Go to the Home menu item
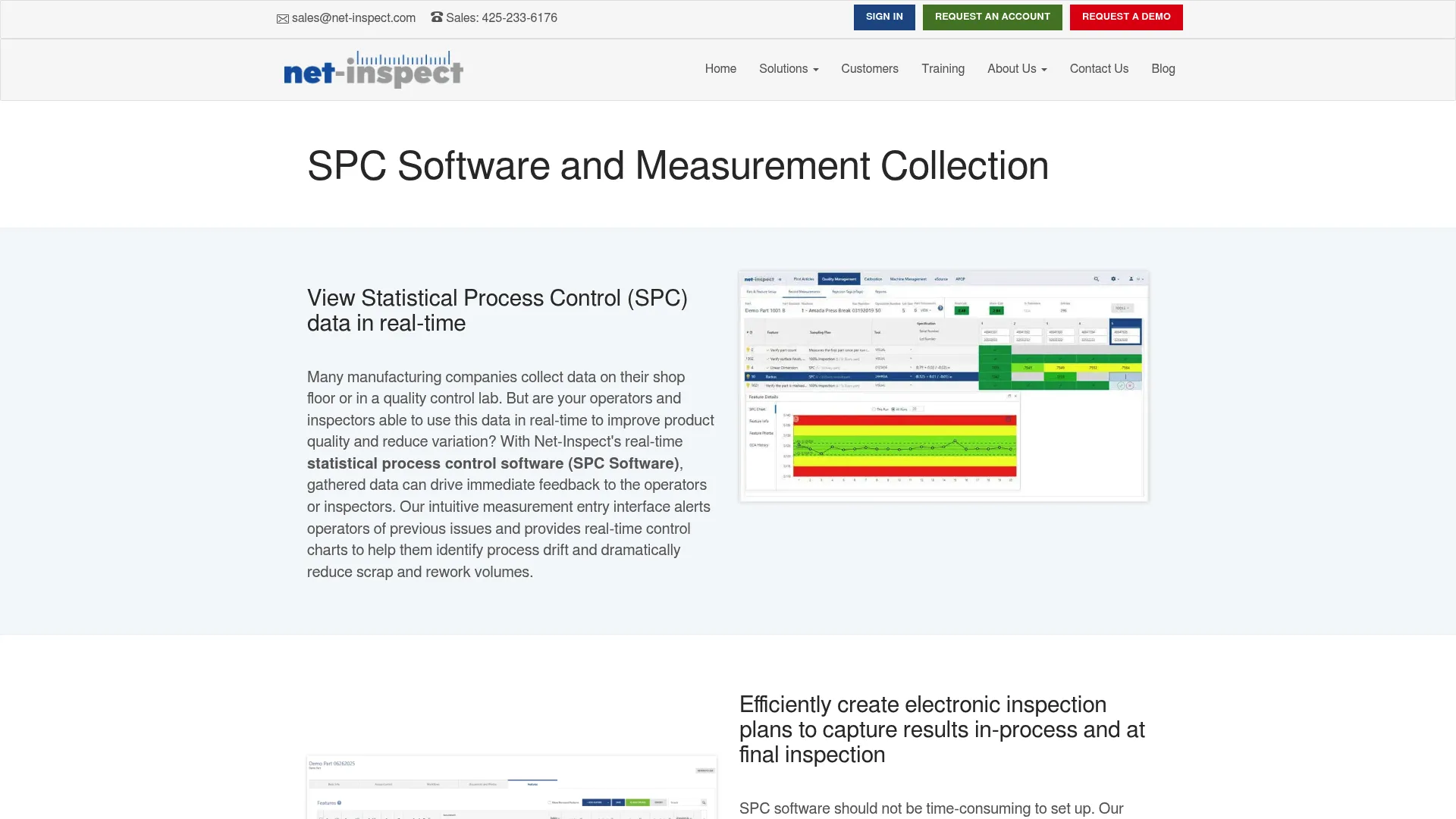1456x819 pixels. 720,69
